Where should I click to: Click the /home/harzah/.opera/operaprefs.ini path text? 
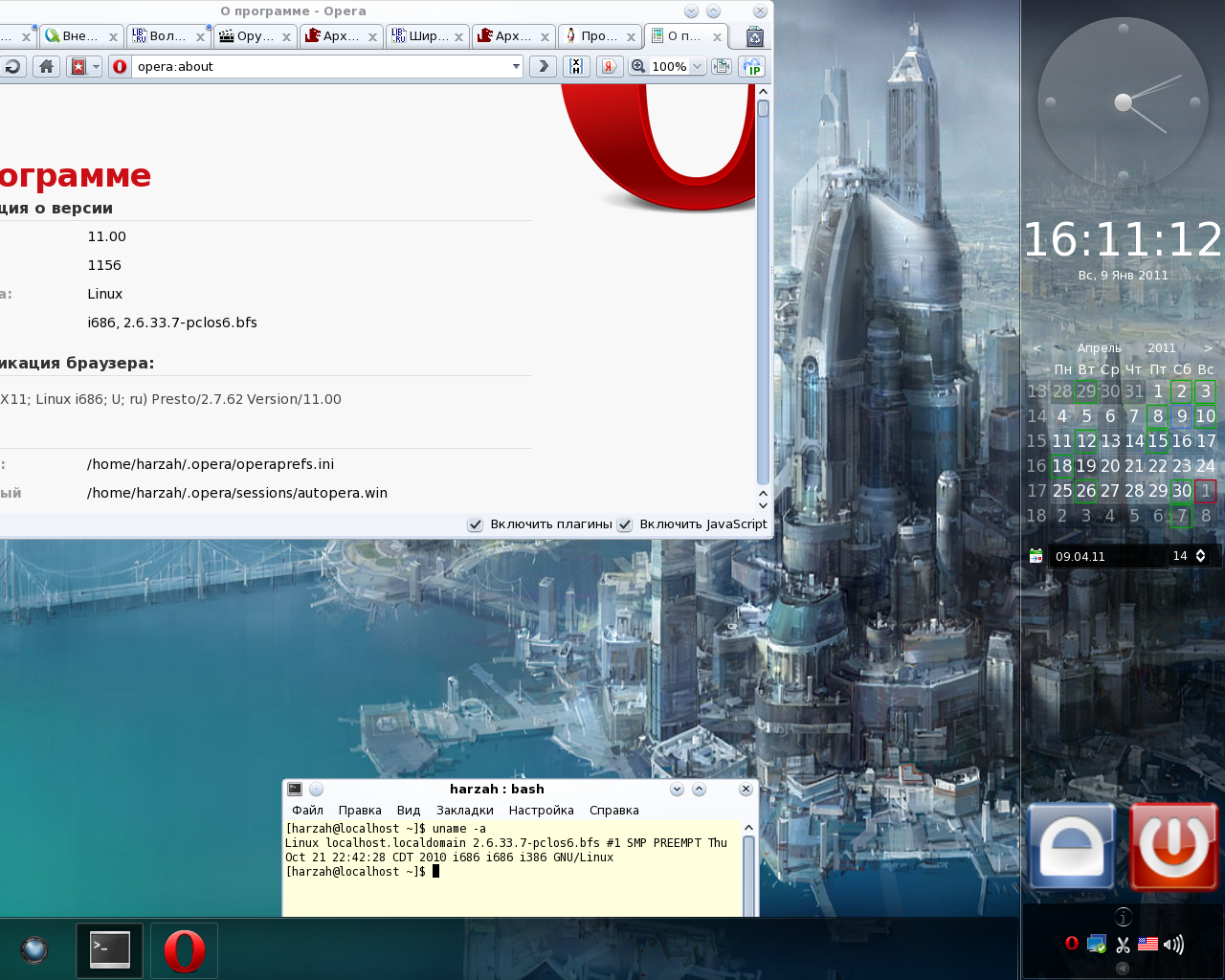211,464
